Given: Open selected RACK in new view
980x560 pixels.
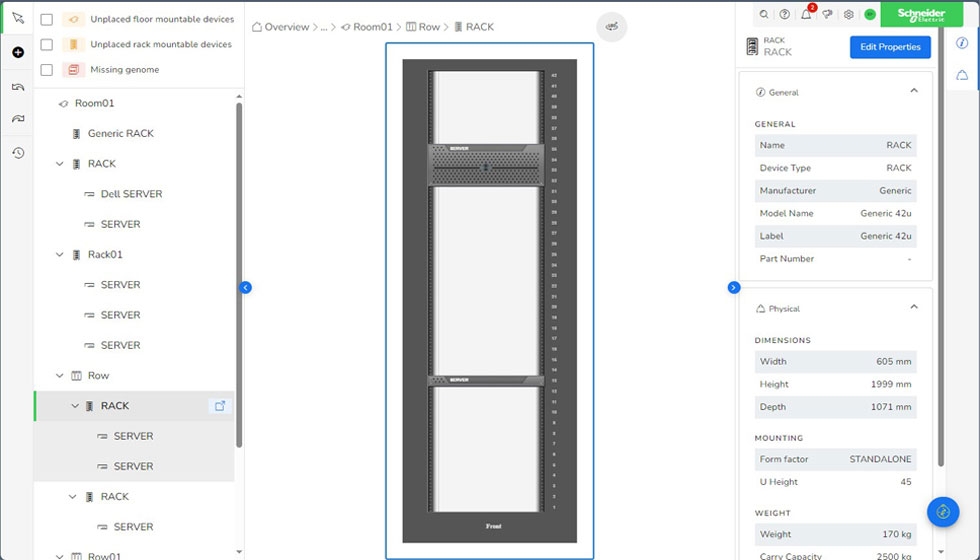Looking at the screenshot, I should [220, 406].
